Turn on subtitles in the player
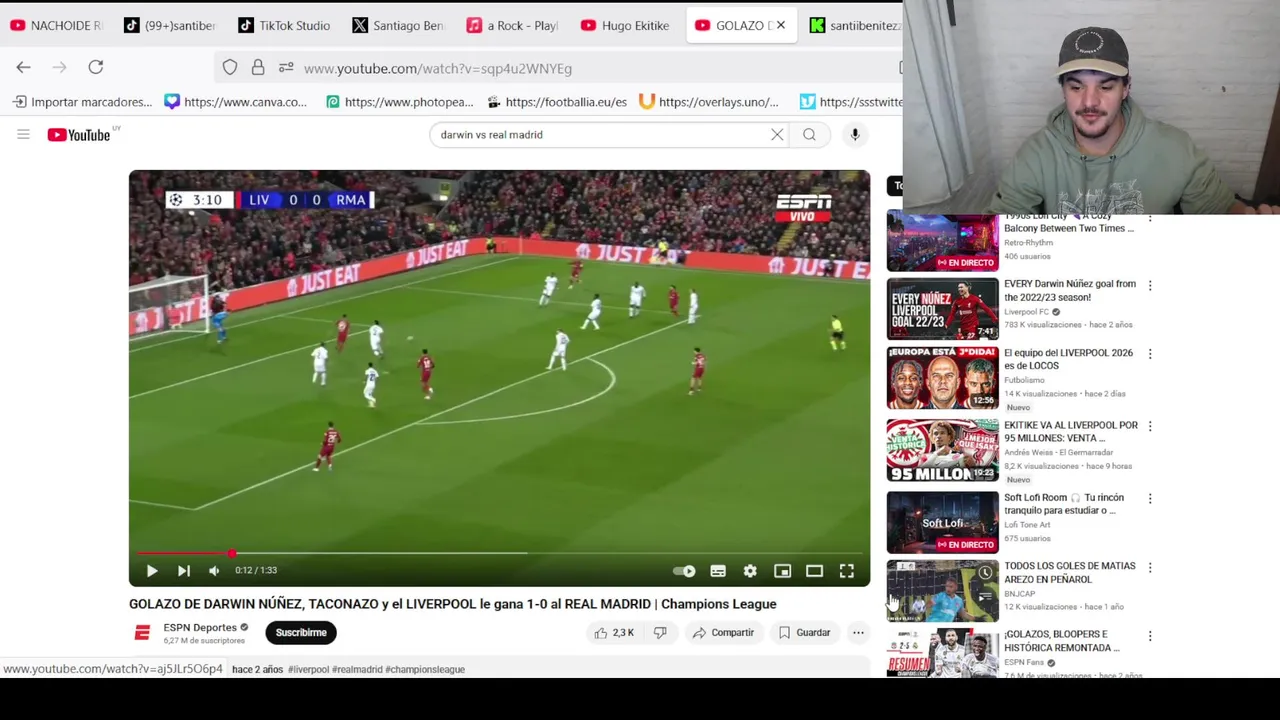1280x720 pixels. click(x=718, y=571)
